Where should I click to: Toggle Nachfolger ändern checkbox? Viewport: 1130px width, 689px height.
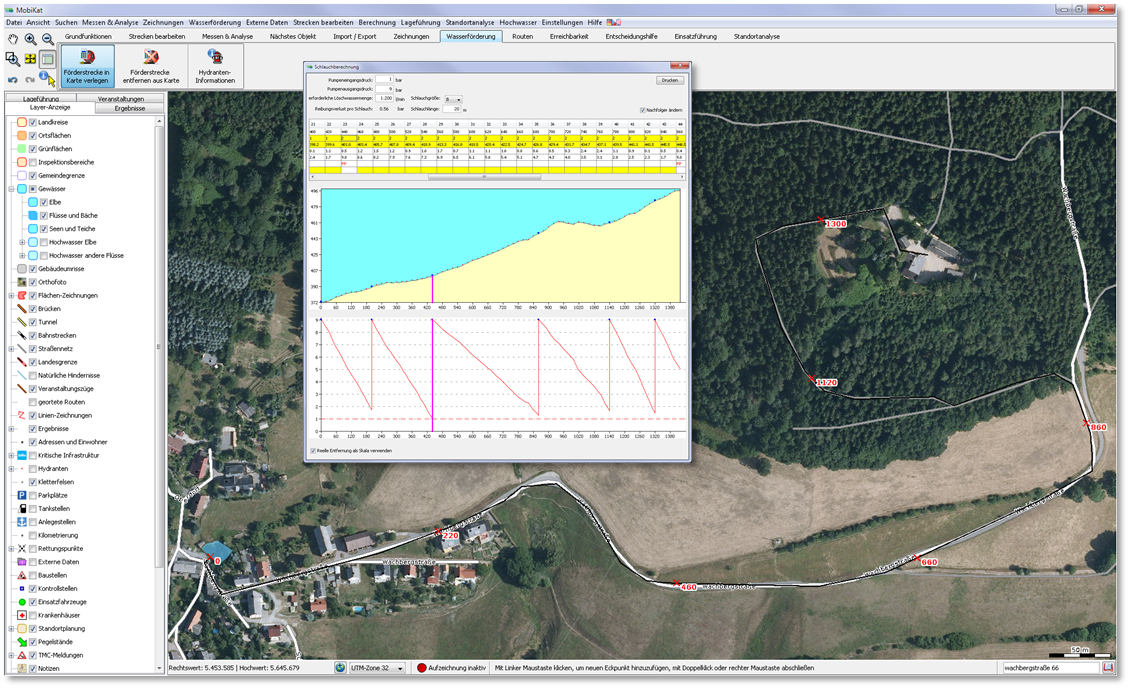[x=643, y=109]
